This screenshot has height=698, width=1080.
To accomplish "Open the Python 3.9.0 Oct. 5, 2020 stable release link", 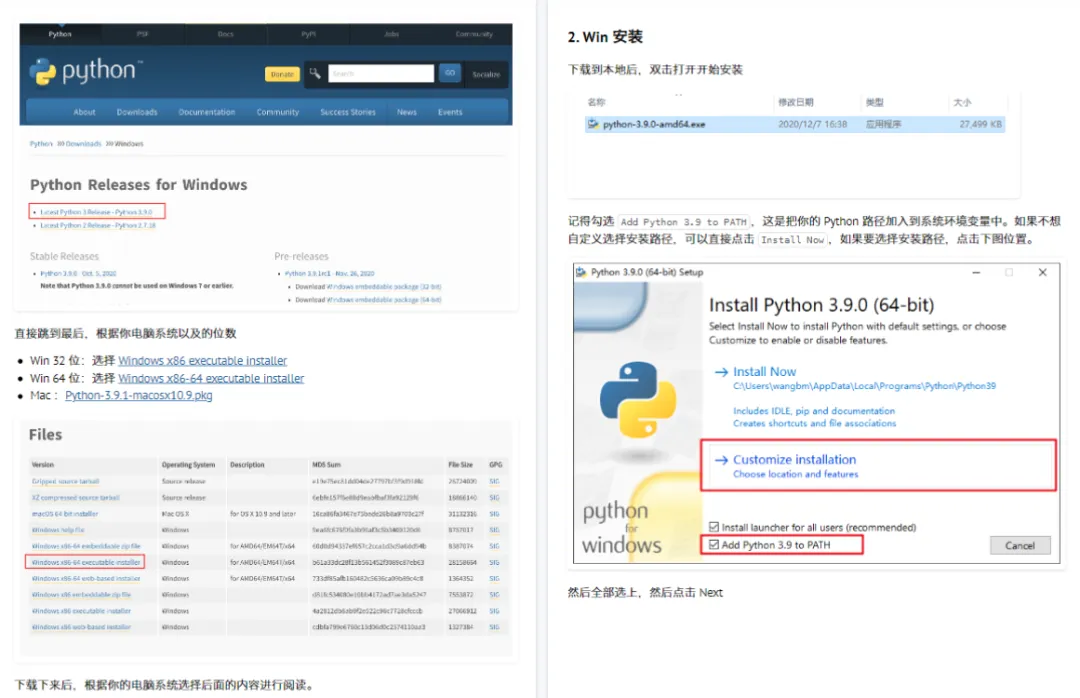I will tap(78, 274).
